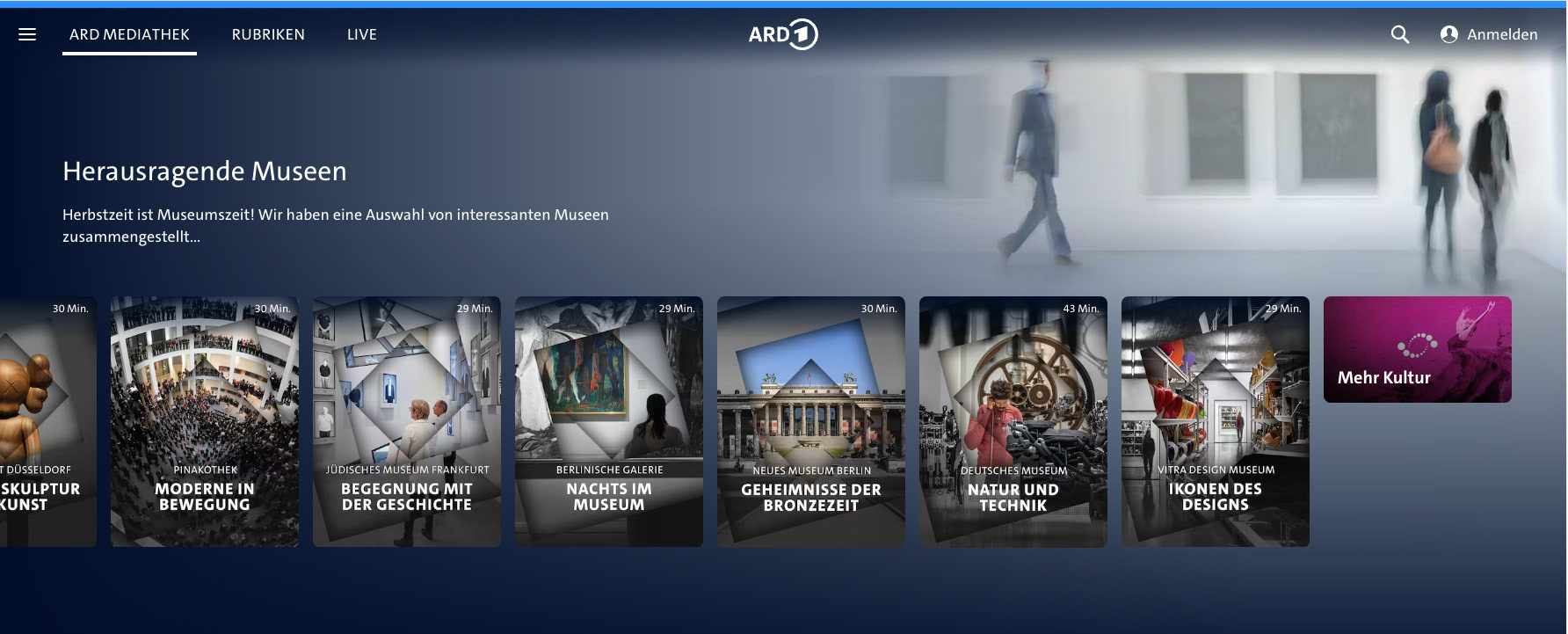Open Vitra Design Museum Ikonen des Designs

tap(1216, 421)
